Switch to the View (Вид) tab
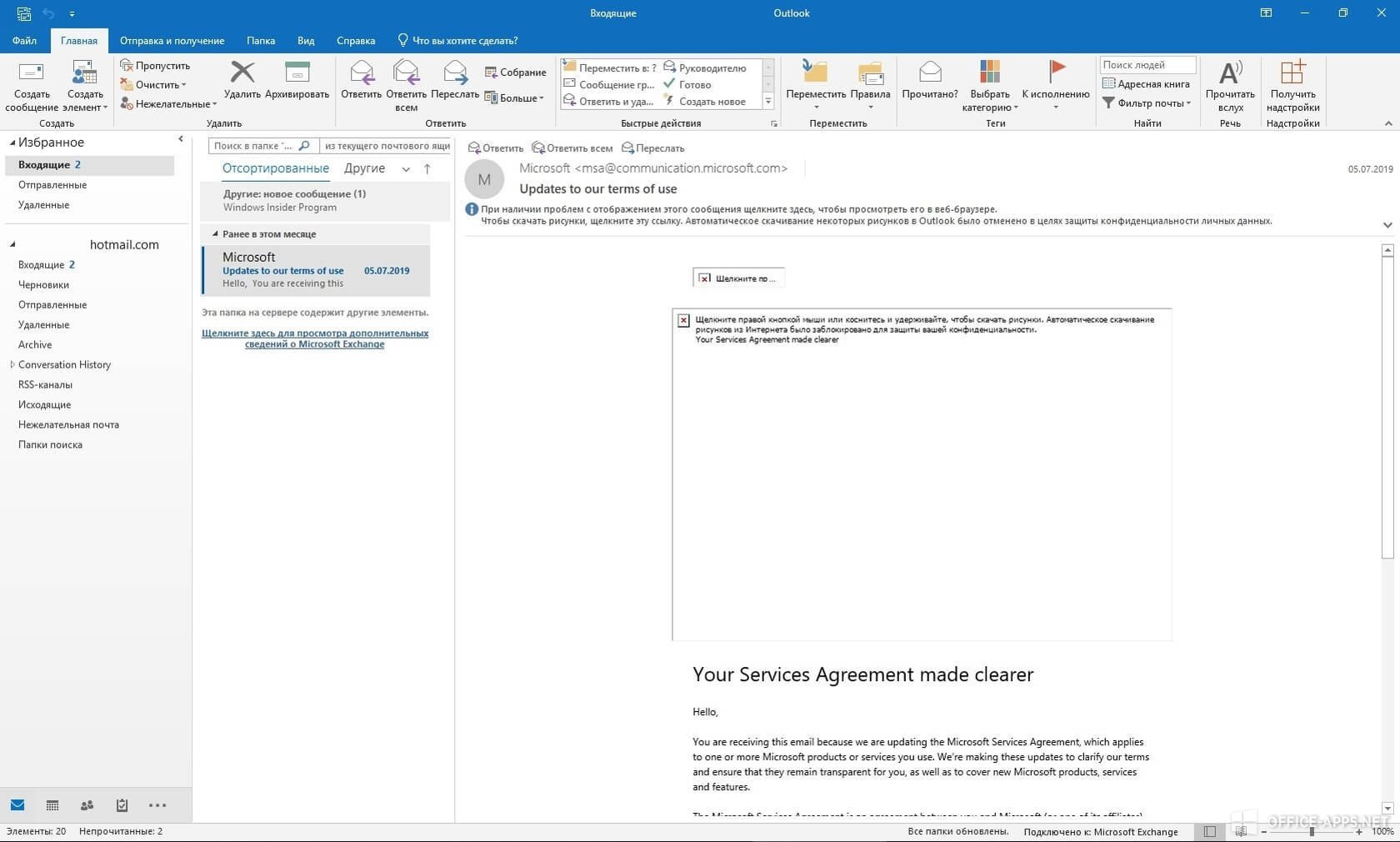 [x=306, y=40]
